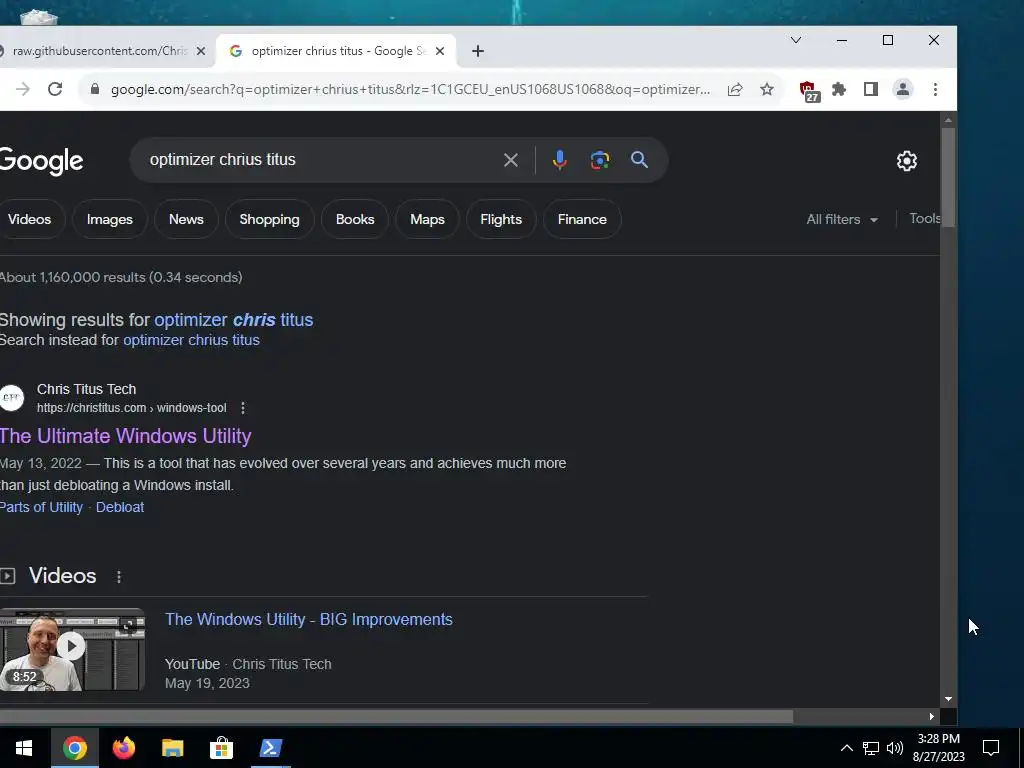Switch to raw.githubusercontent.com tab
The width and height of the screenshot is (1024, 768).
[x=99, y=51]
